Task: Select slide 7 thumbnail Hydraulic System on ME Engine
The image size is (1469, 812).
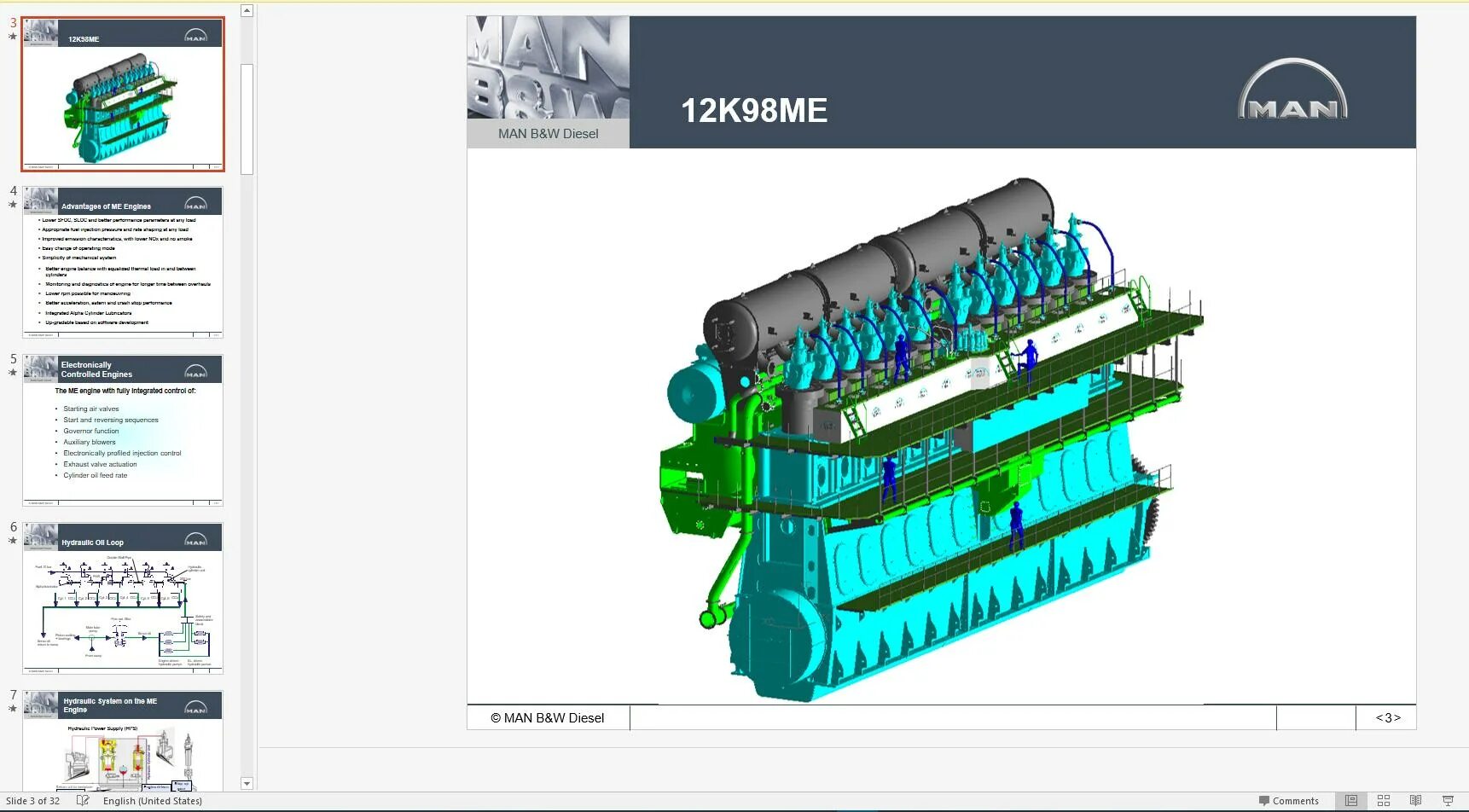Action: point(123,740)
